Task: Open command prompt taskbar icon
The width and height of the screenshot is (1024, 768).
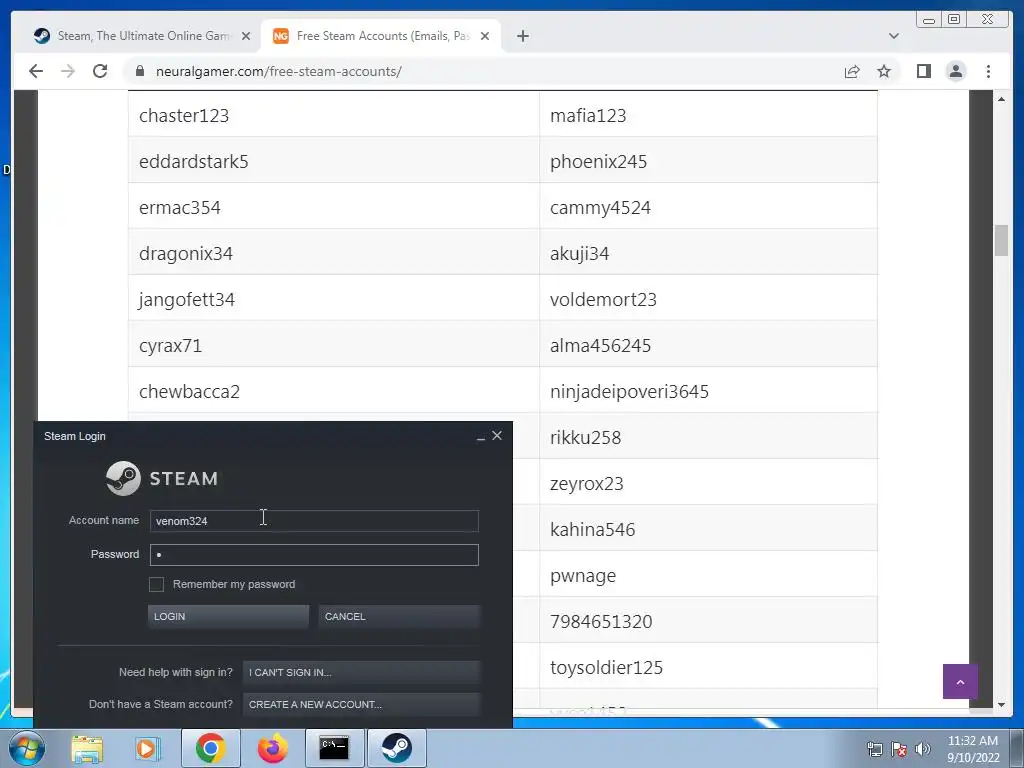Action: [334, 748]
